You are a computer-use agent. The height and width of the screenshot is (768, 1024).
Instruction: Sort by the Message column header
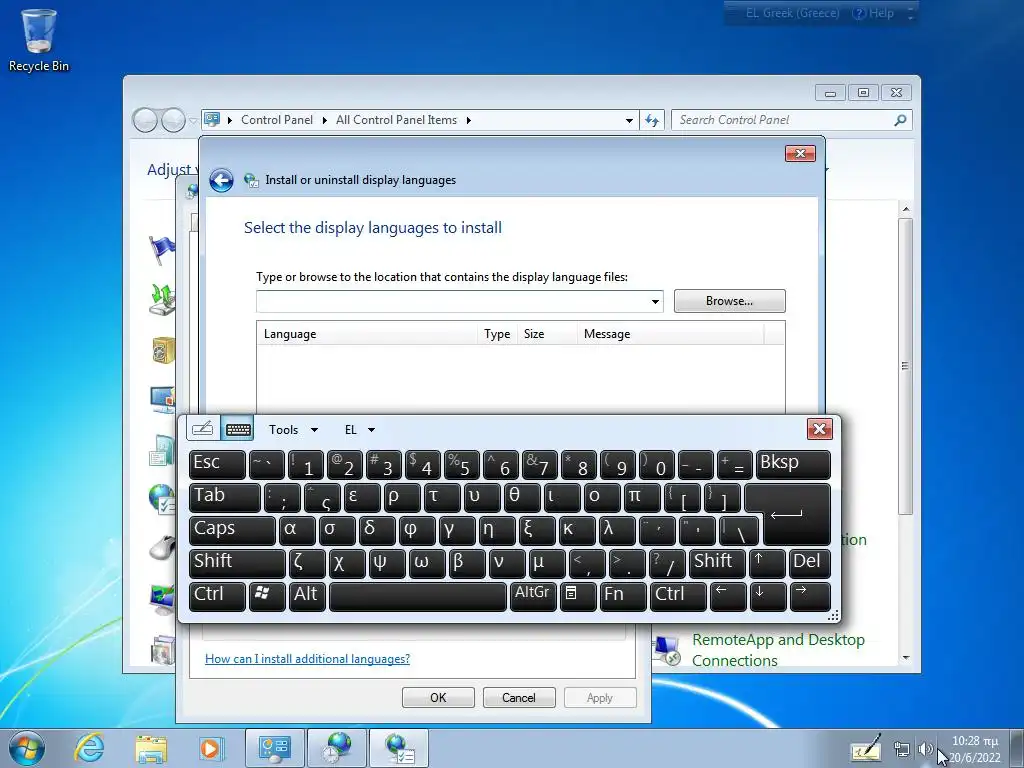(671, 334)
